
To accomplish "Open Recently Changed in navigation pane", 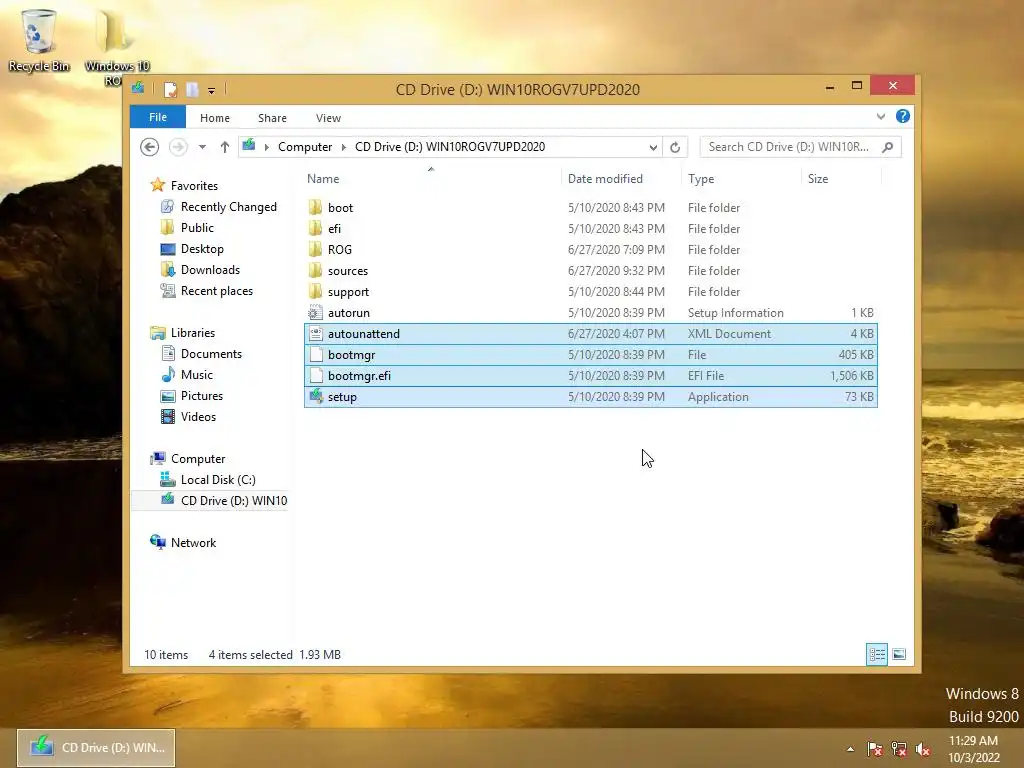I will pyautogui.click(x=229, y=207).
